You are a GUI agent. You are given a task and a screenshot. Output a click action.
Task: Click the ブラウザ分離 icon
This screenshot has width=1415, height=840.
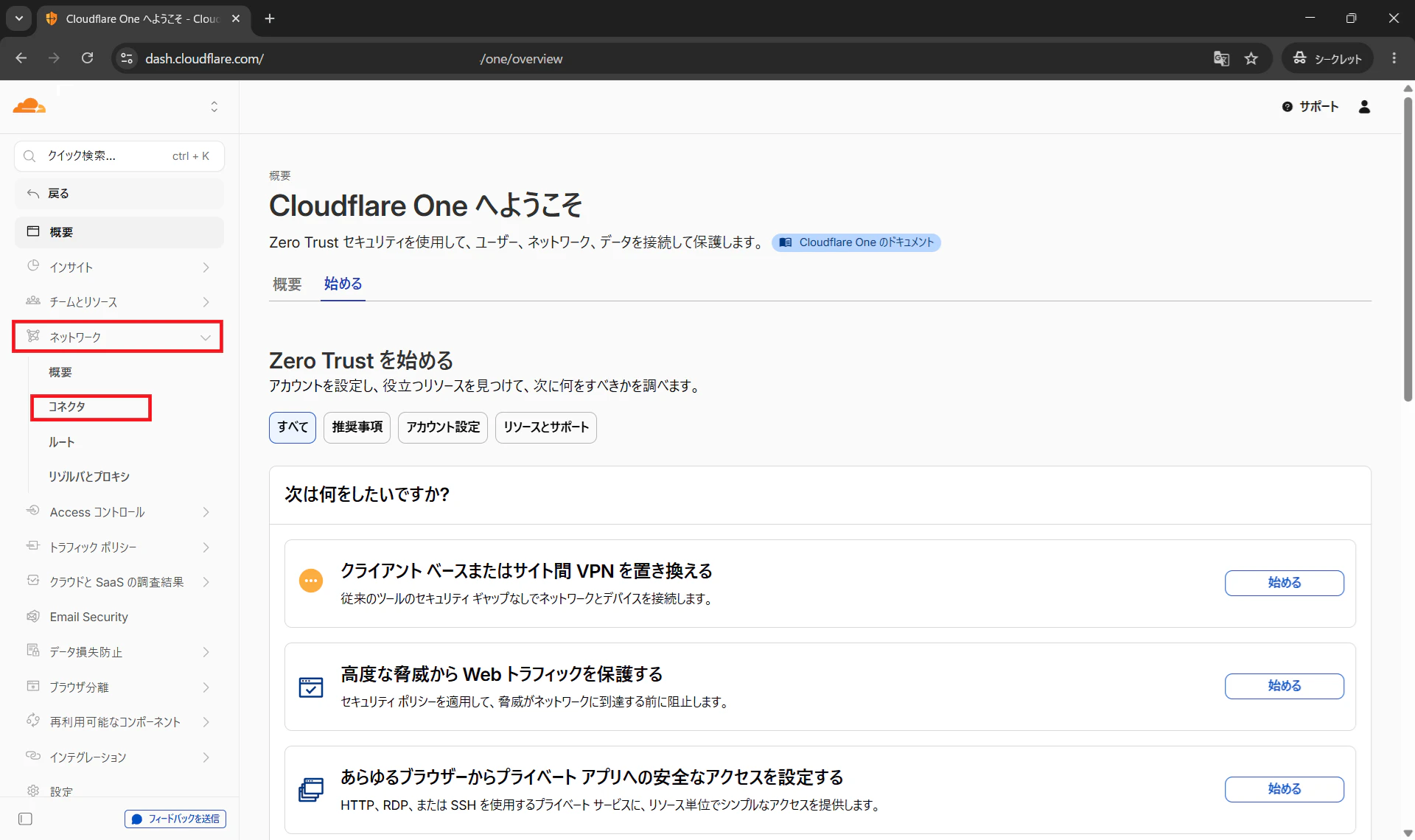tap(33, 686)
